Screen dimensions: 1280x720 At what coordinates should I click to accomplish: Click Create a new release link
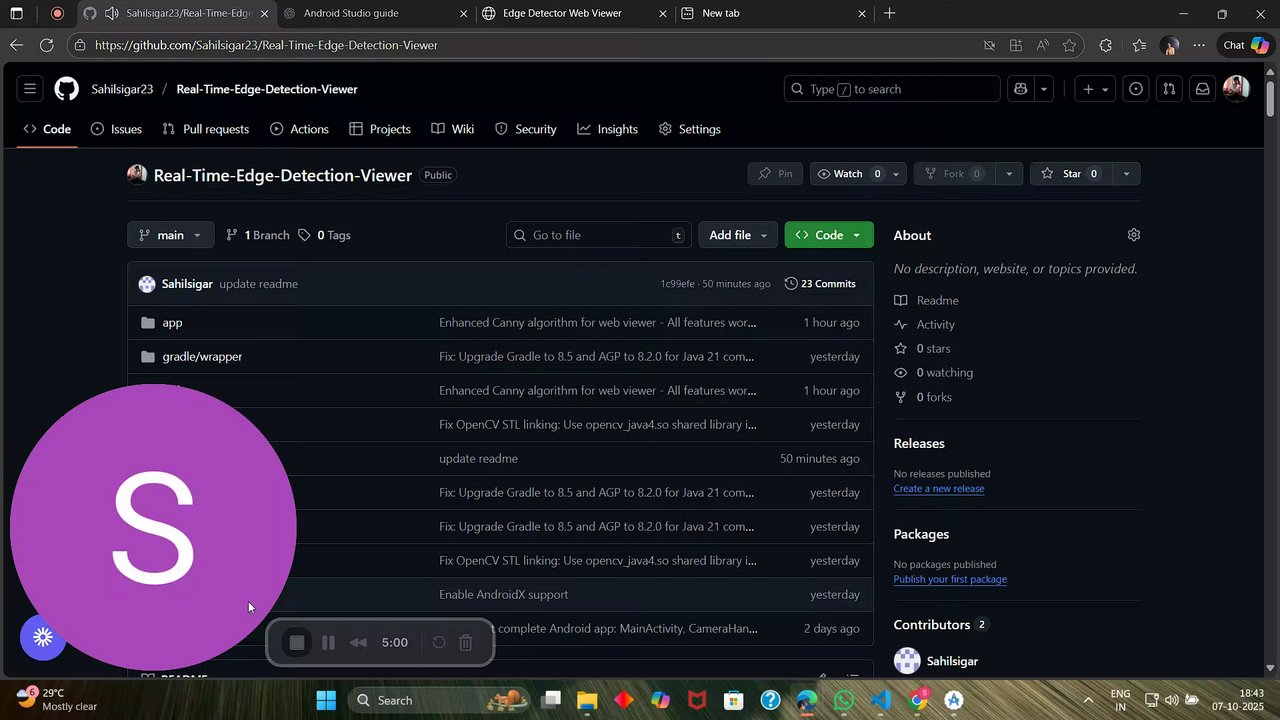(x=939, y=489)
